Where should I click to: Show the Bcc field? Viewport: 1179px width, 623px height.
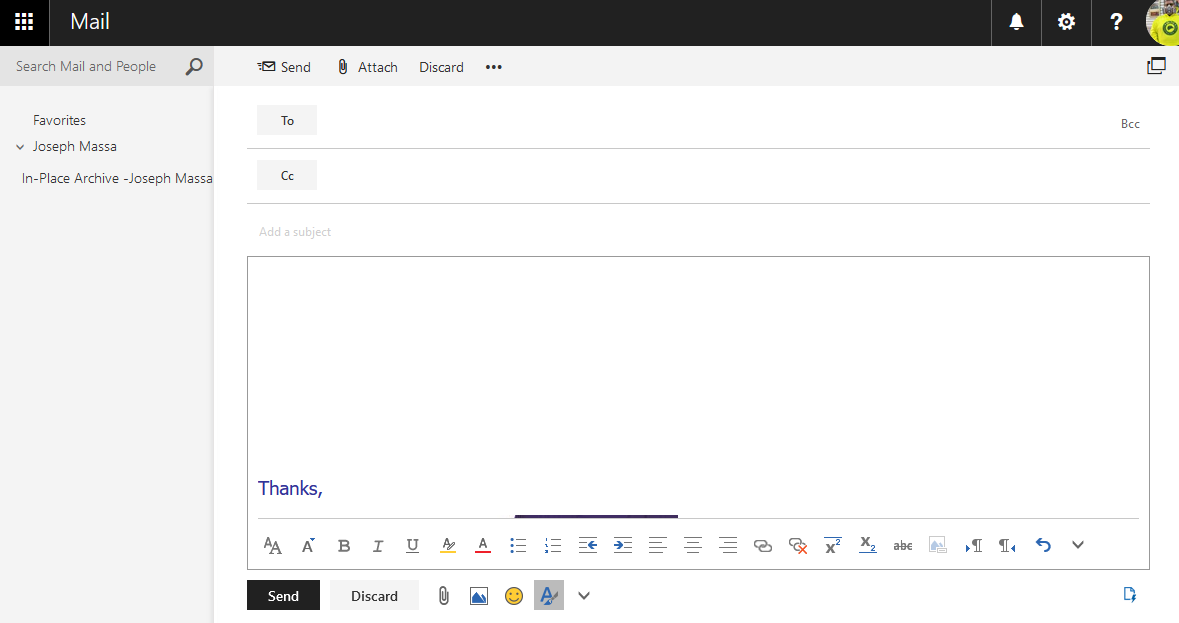1130,123
